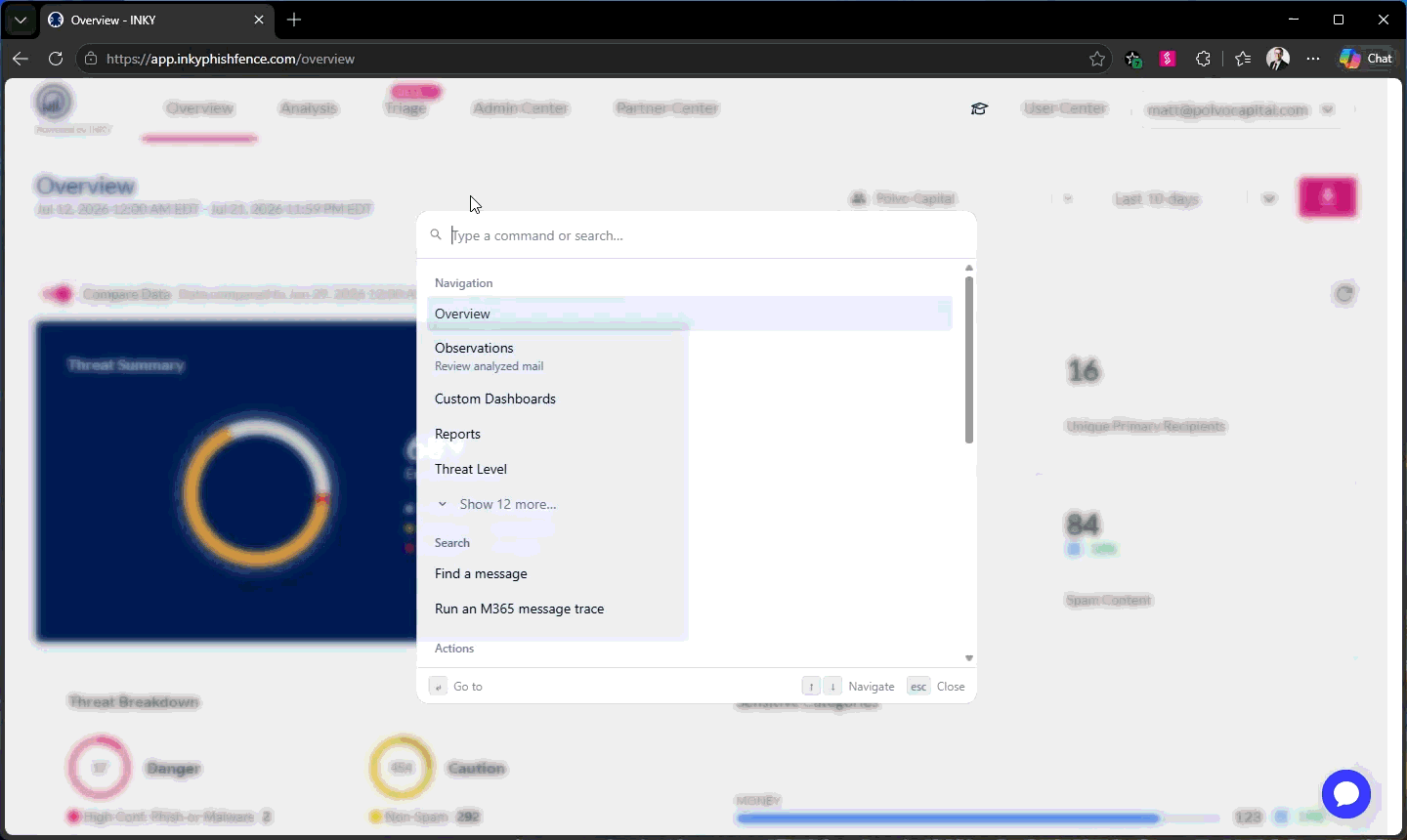
Task: View site information lock icon
Action: click(x=91, y=59)
